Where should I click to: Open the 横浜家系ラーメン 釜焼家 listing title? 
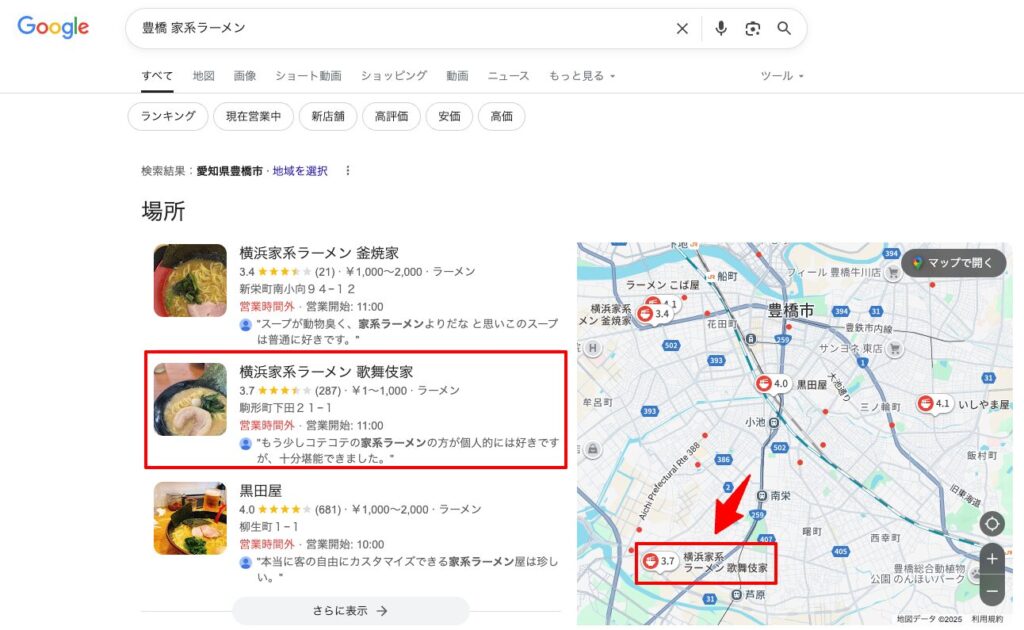click(x=319, y=253)
